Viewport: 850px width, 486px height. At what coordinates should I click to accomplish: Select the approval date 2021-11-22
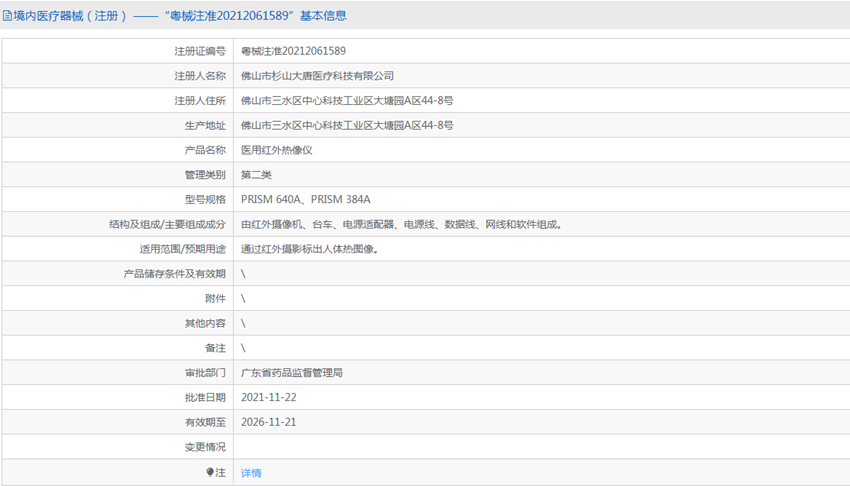(269, 397)
